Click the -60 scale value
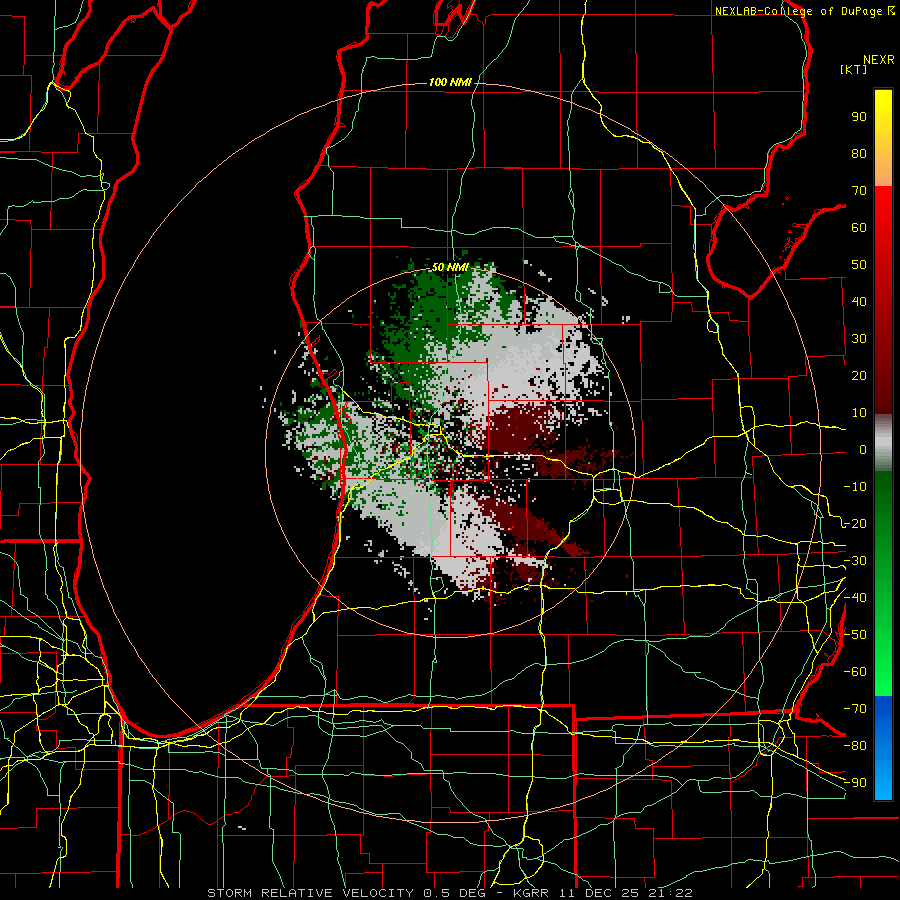The height and width of the screenshot is (900, 900). coord(855,672)
